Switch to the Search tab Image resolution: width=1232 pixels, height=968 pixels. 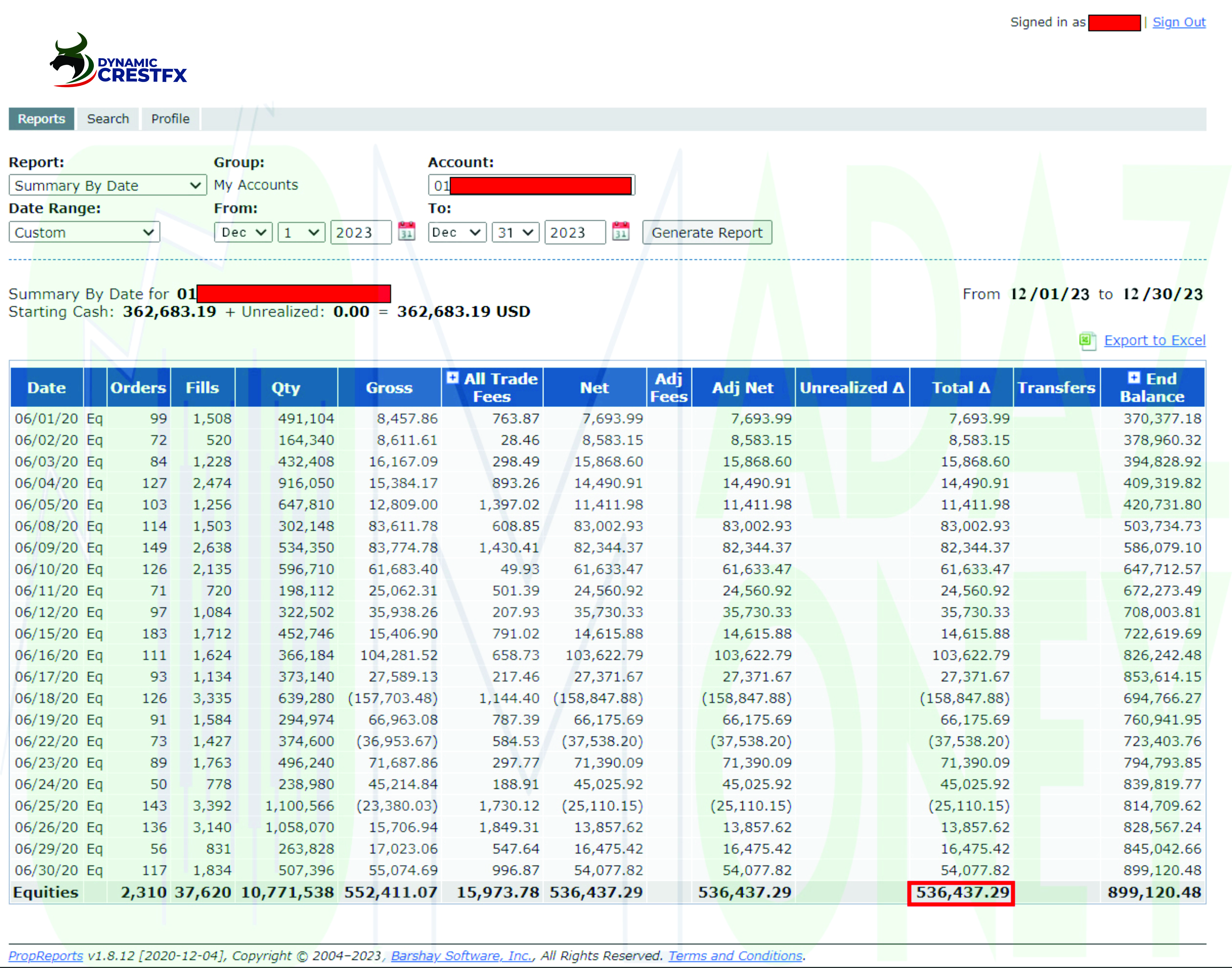point(108,119)
